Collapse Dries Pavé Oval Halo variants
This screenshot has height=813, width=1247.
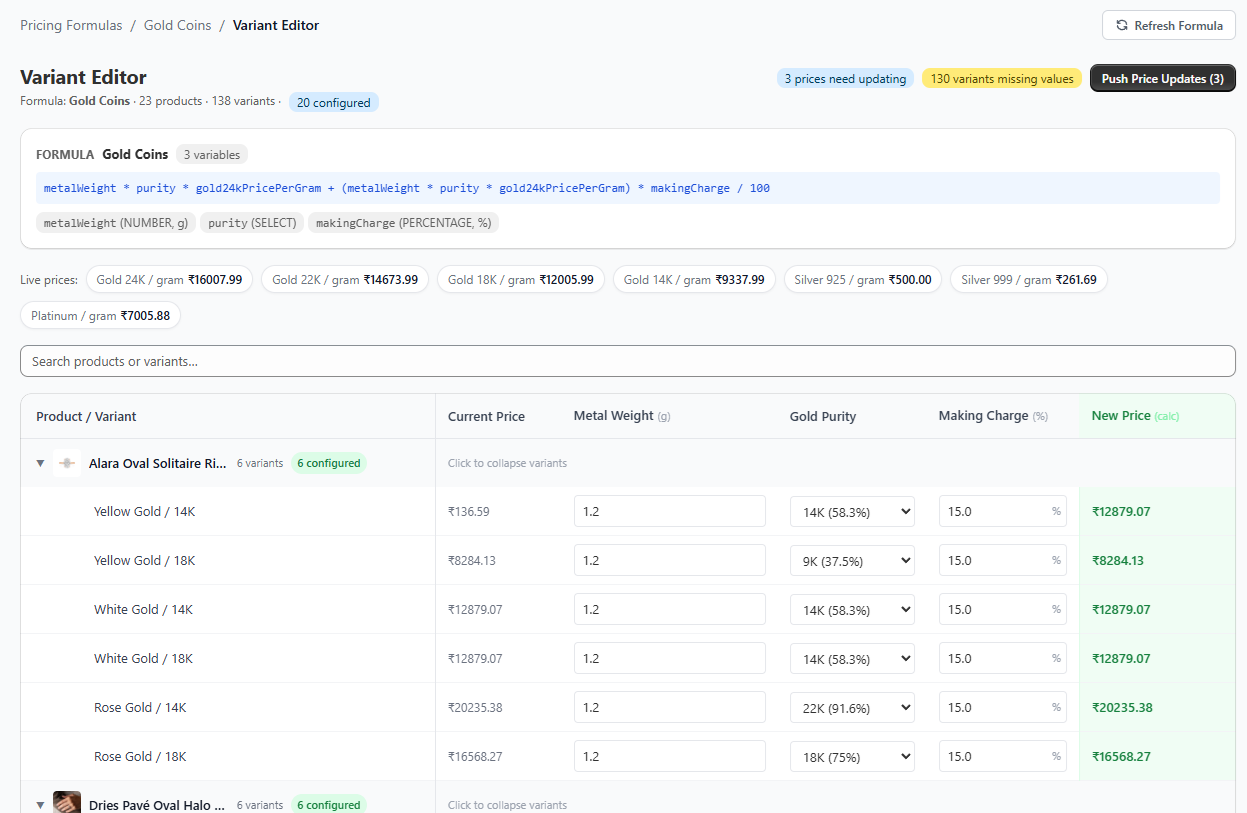point(41,804)
